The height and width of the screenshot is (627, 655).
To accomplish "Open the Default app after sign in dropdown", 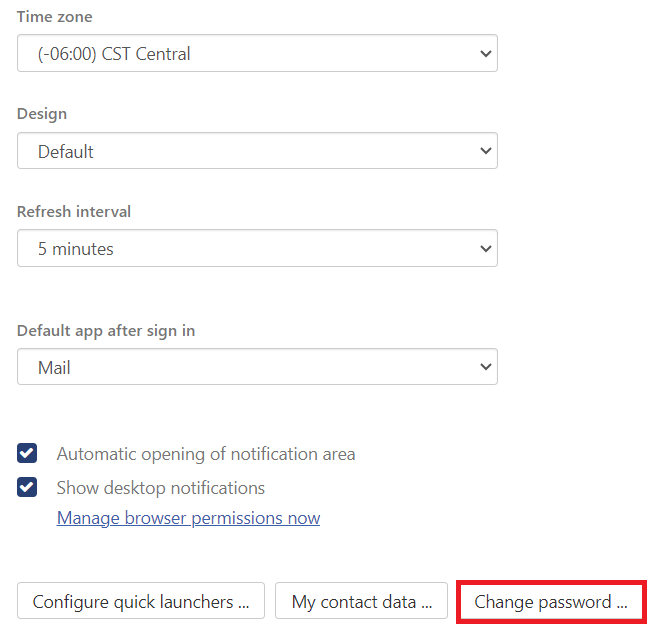I will (257, 367).
